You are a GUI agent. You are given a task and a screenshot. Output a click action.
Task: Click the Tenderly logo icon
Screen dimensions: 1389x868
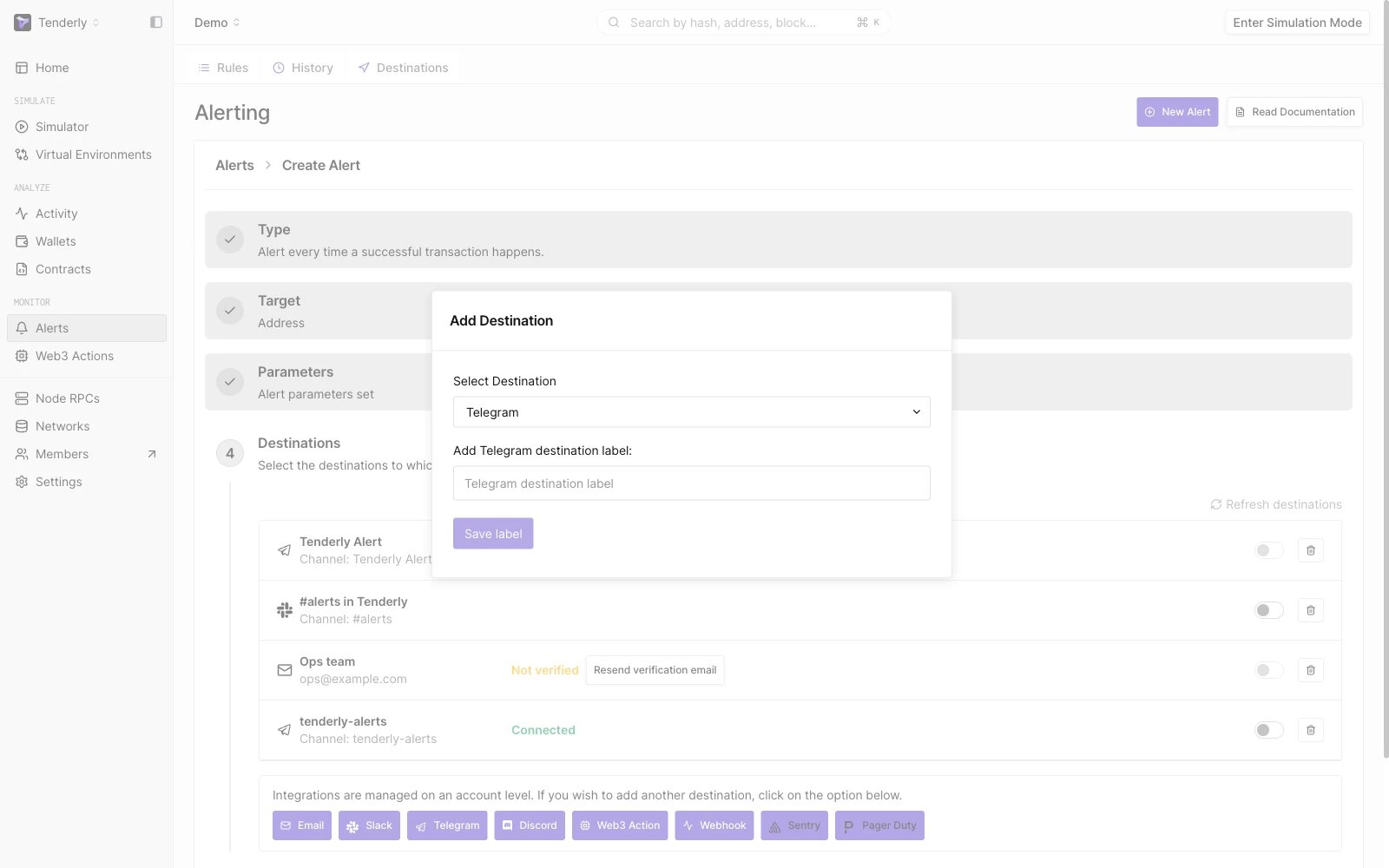23,23
